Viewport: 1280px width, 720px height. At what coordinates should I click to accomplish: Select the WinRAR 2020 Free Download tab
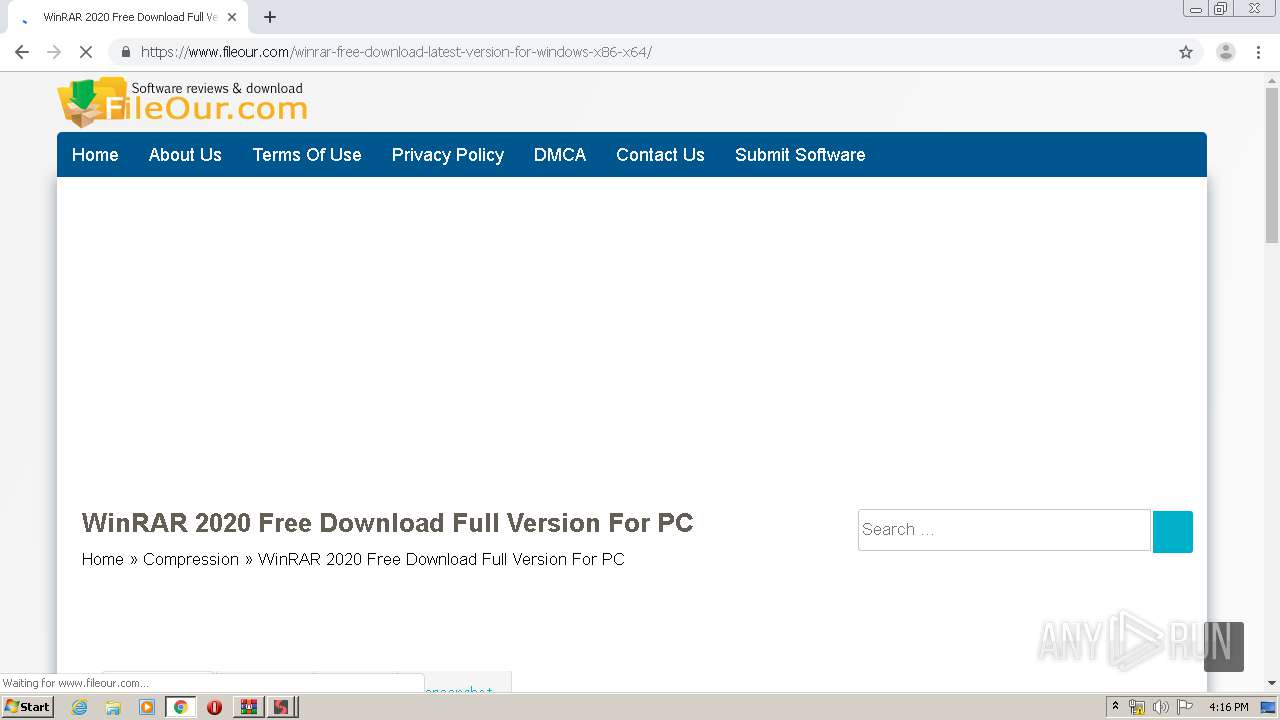[x=127, y=17]
